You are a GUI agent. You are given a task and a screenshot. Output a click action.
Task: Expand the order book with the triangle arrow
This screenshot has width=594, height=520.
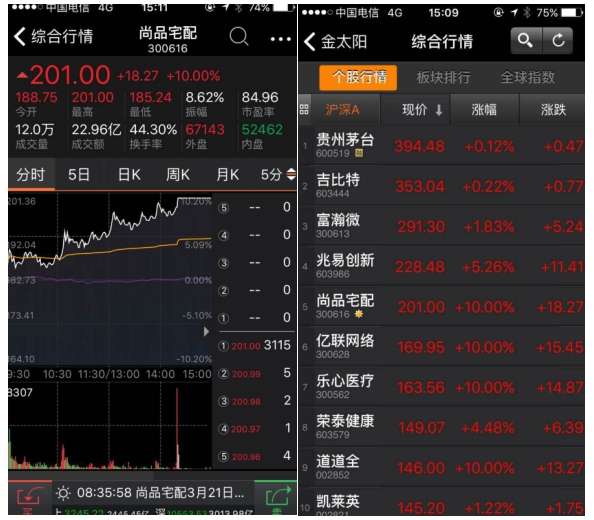click(206, 332)
